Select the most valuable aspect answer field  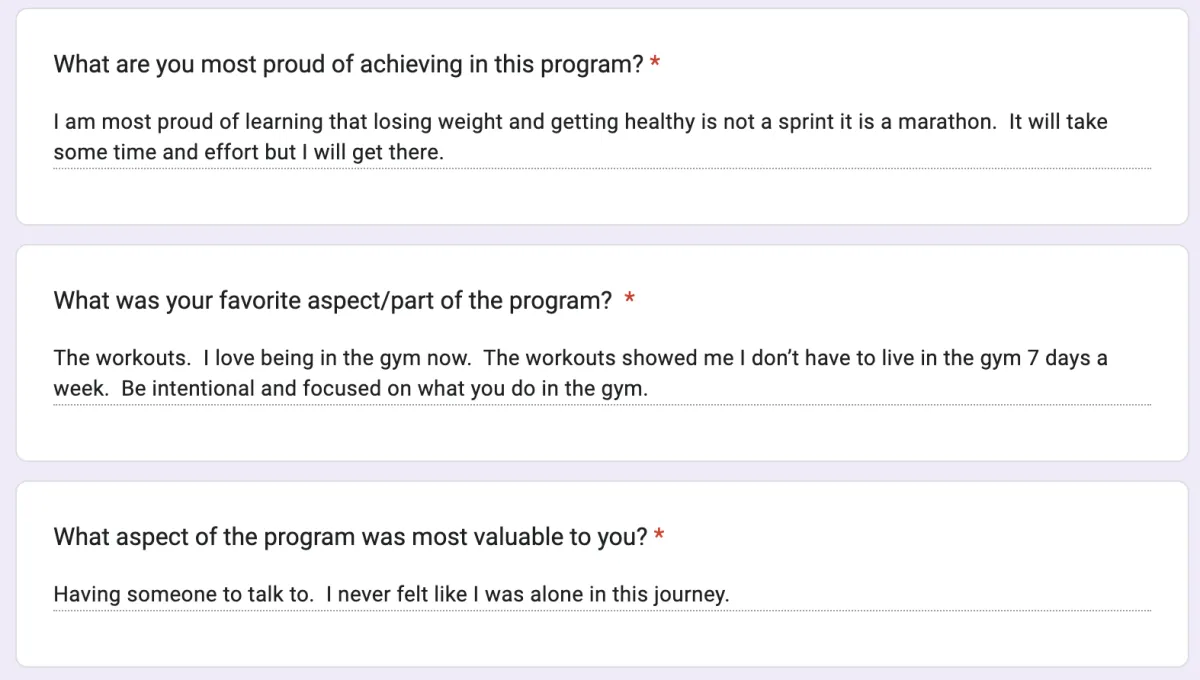click(602, 594)
